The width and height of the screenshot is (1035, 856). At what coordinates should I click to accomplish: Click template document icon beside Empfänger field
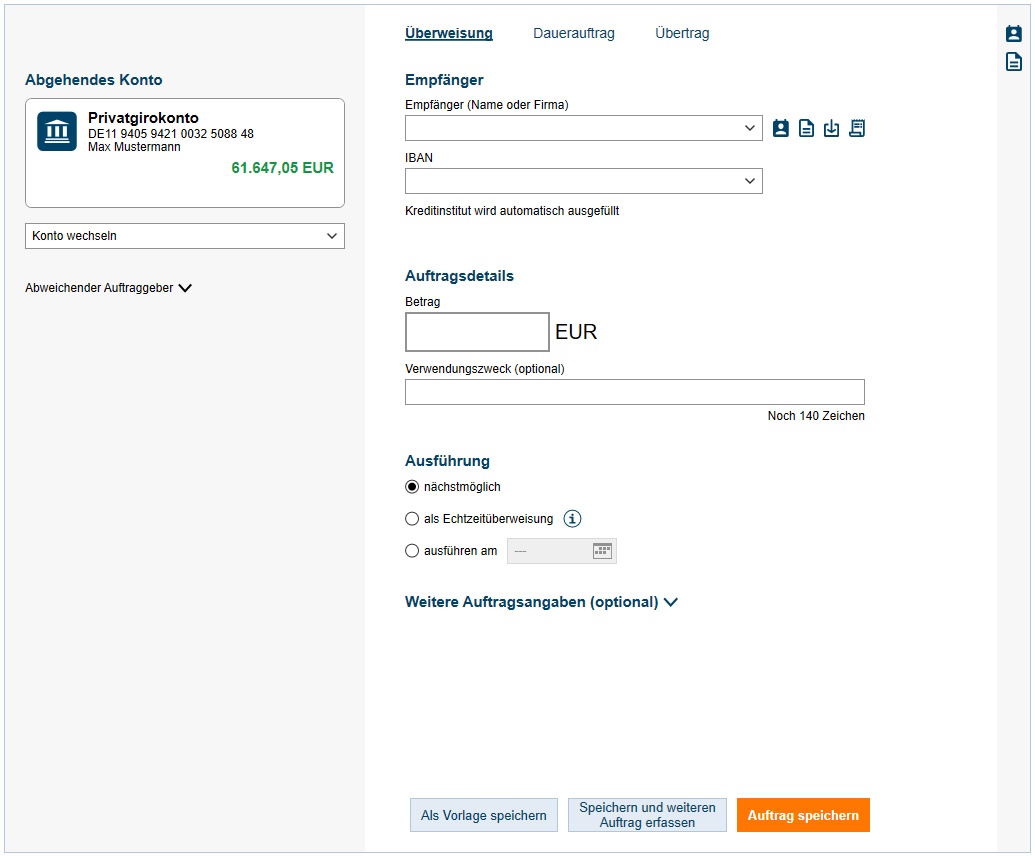pyautogui.click(x=806, y=128)
